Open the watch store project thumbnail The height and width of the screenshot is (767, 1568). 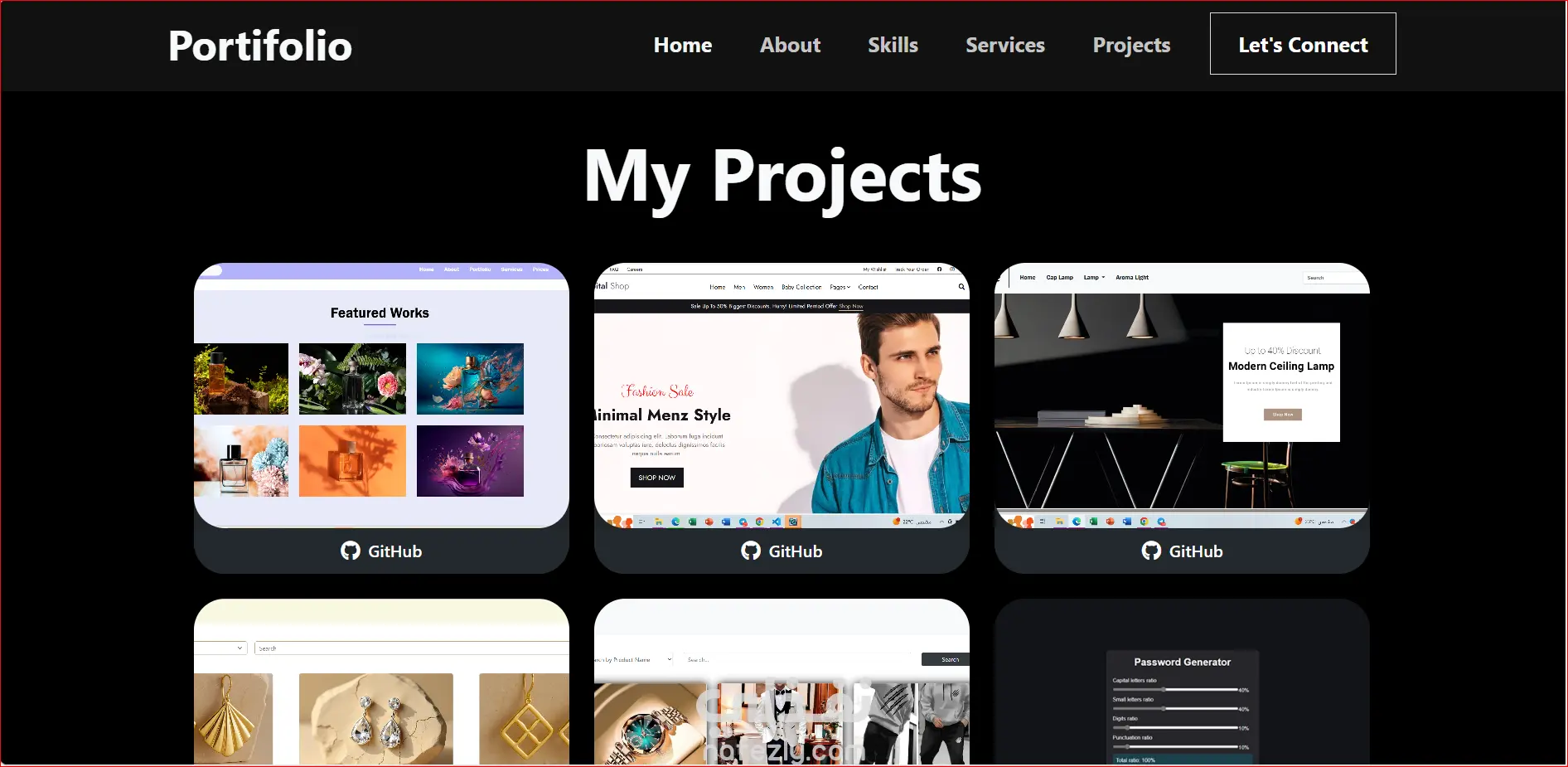pos(782,682)
